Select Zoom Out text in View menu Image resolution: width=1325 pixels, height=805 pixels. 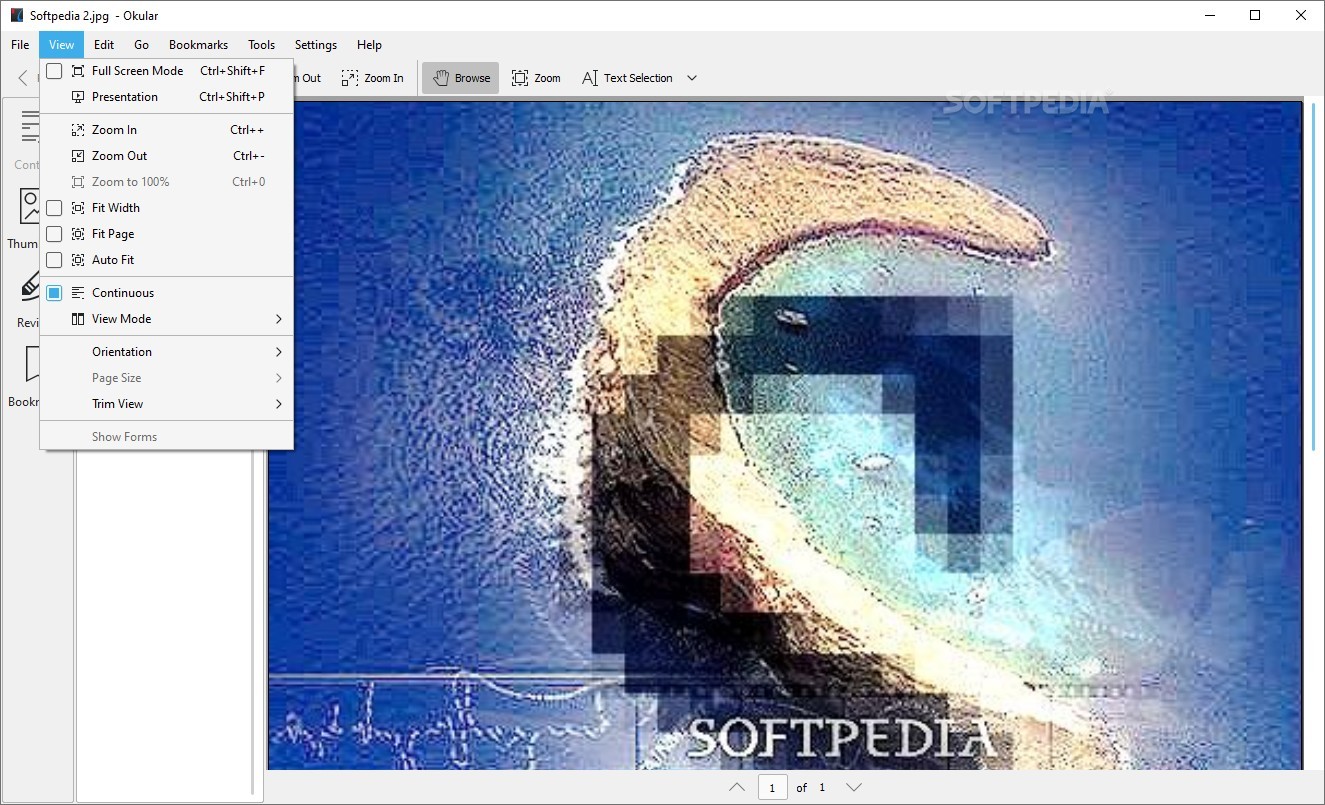point(119,156)
